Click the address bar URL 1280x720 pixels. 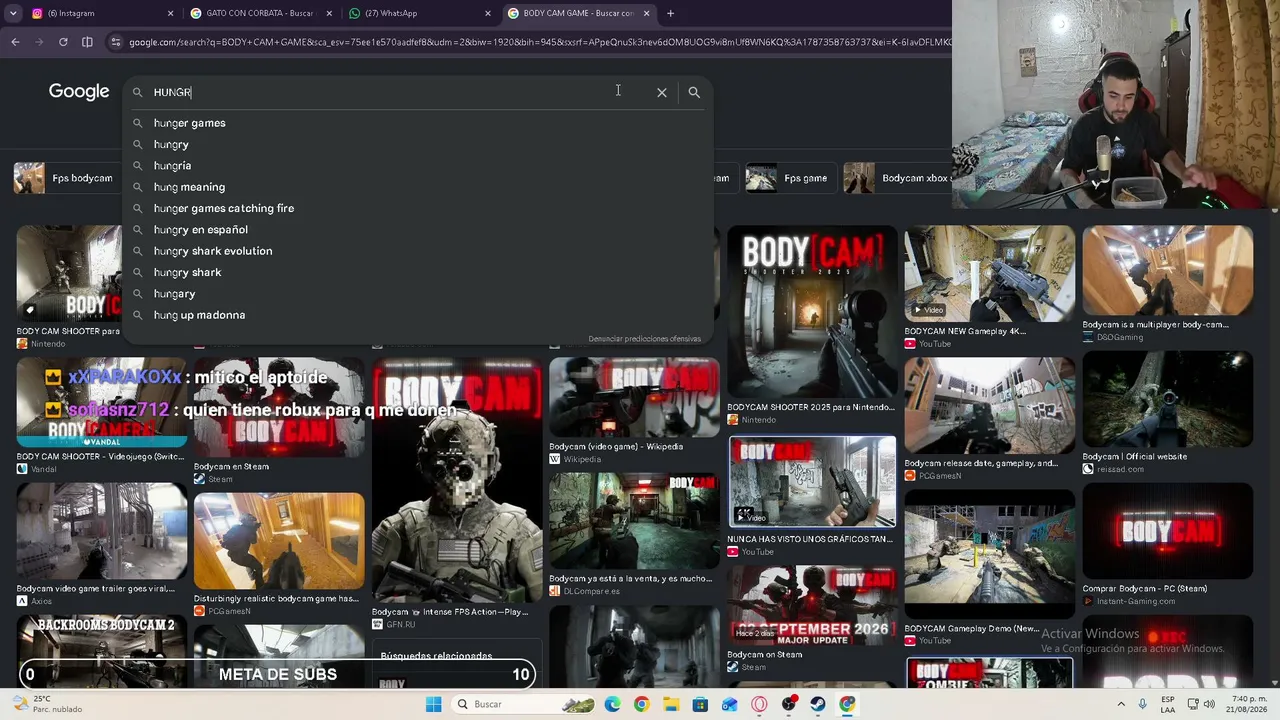540,42
